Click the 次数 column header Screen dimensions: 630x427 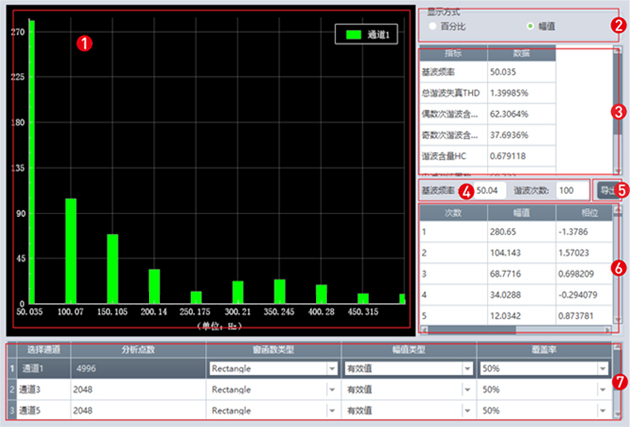455,211
